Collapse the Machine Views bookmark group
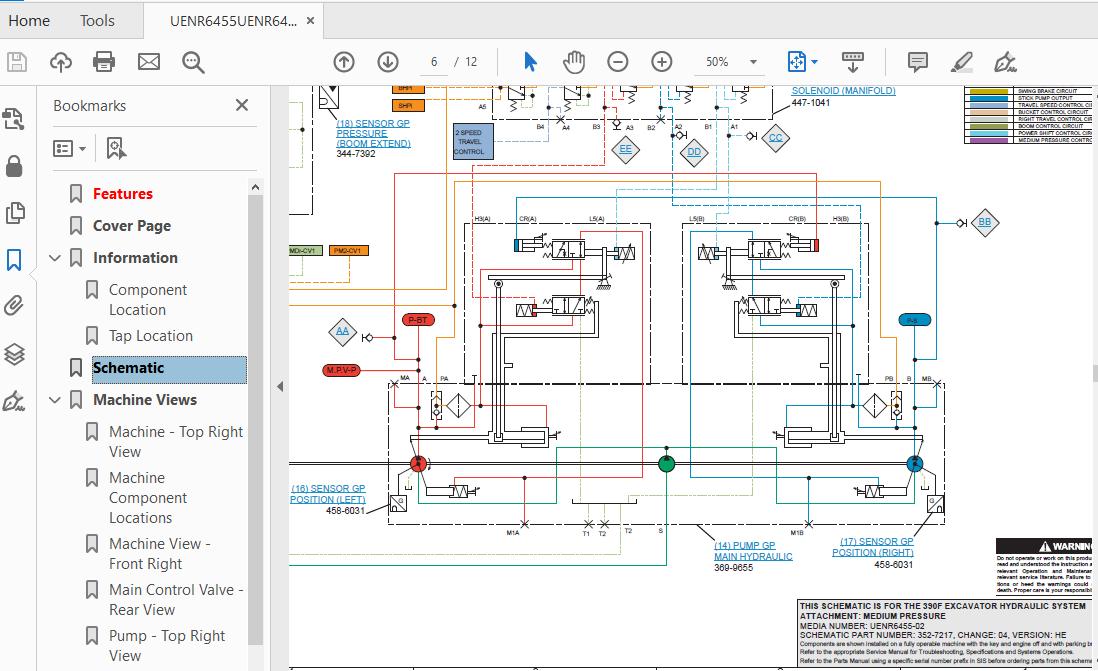Viewport: 1098px width, 671px height. (x=55, y=400)
